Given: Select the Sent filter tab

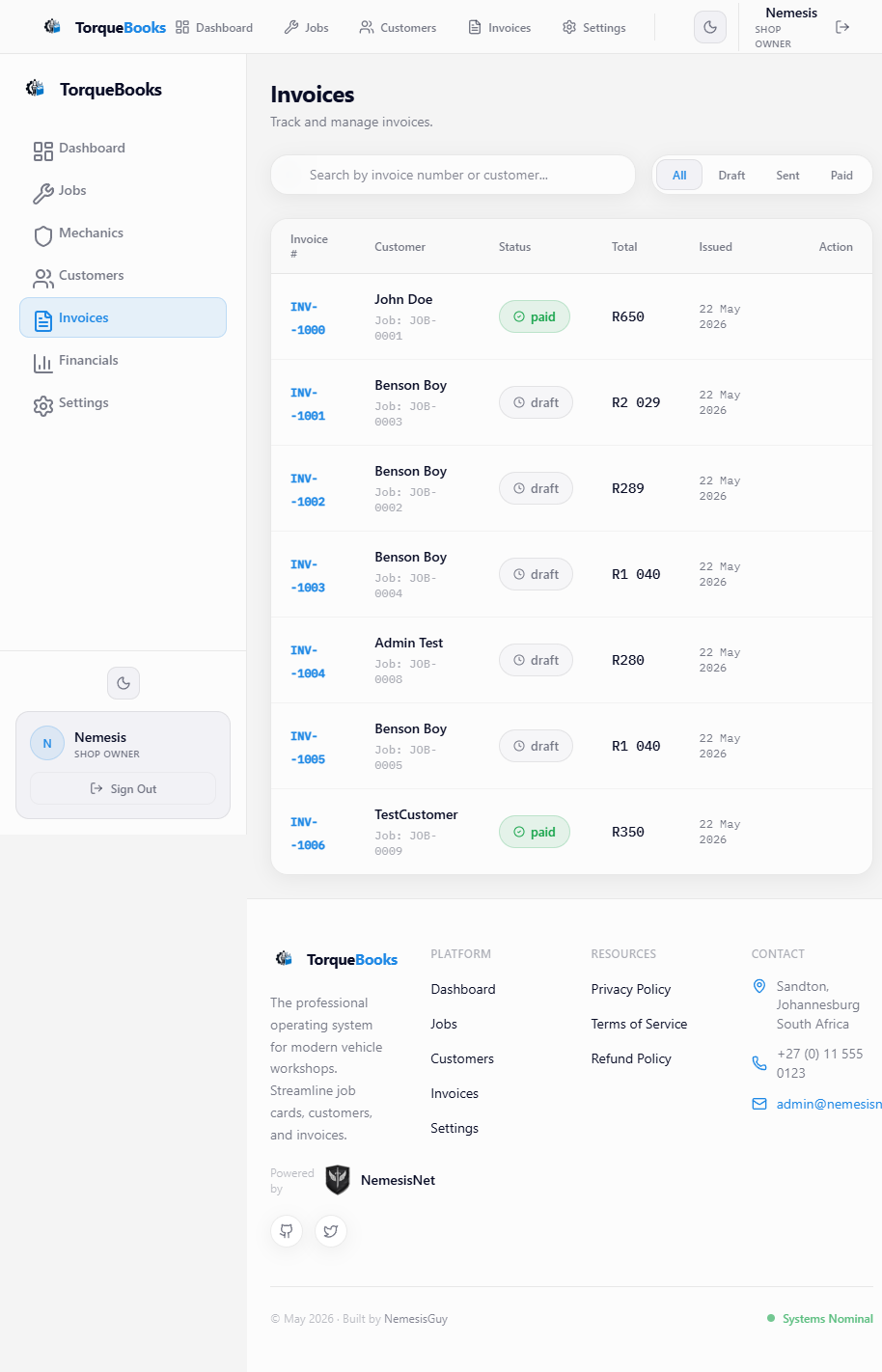Looking at the screenshot, I should pos(787,175).
